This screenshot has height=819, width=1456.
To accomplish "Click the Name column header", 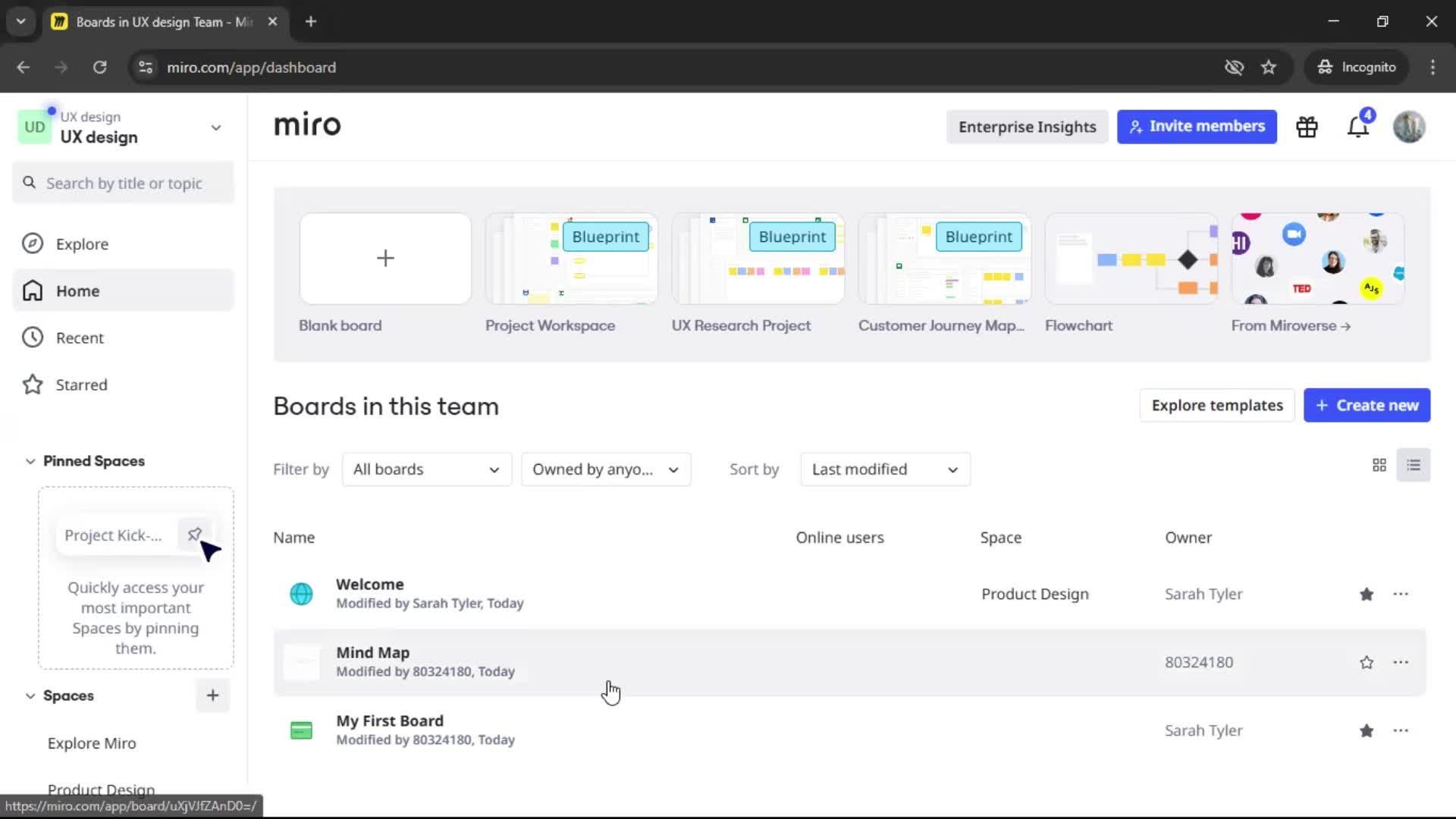I will tap(293, 538).
